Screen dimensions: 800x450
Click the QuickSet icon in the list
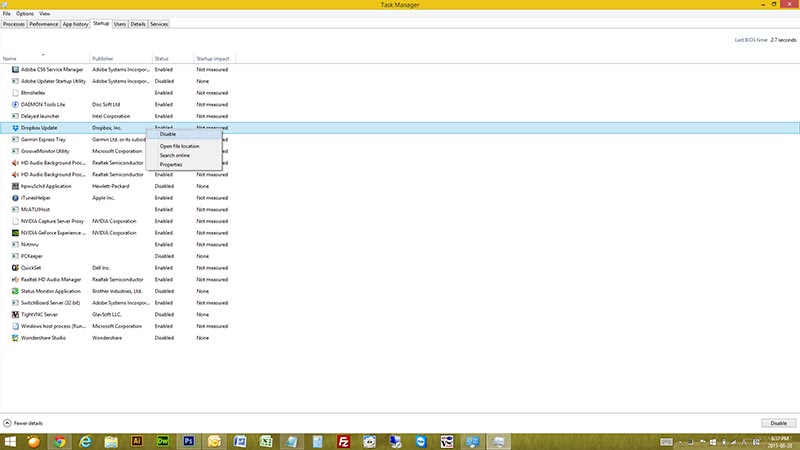(15, 268)
